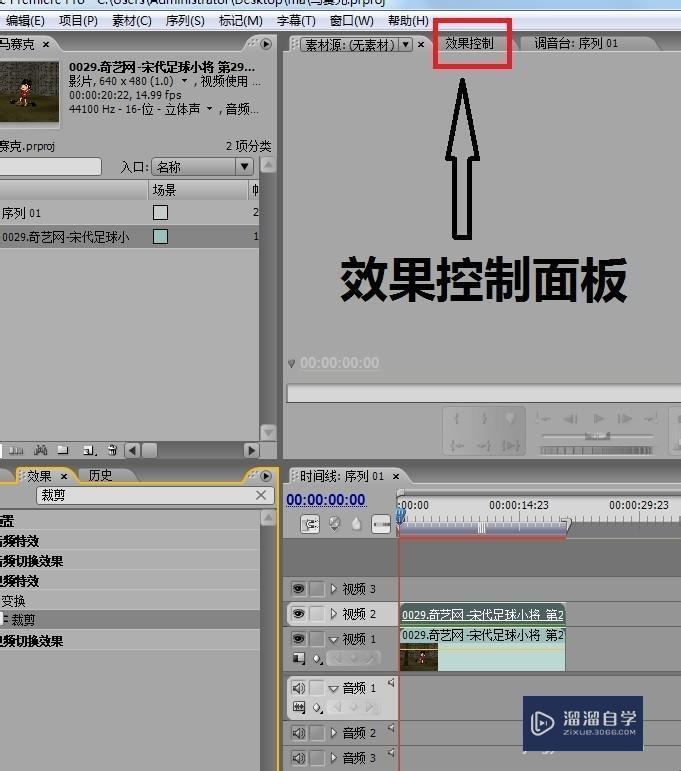Hide track 视频 3 with its eye toggle
The width and height of the screenshot is (681, 771).
point(298,588)
